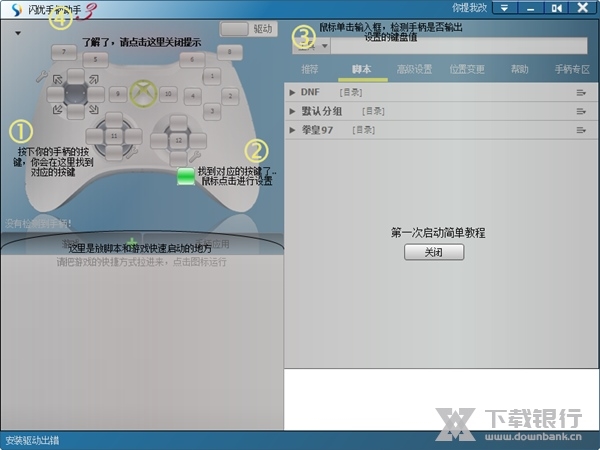Click the 闪优手柄助手 app logo

pyautogui.click(x=16, y=9)
